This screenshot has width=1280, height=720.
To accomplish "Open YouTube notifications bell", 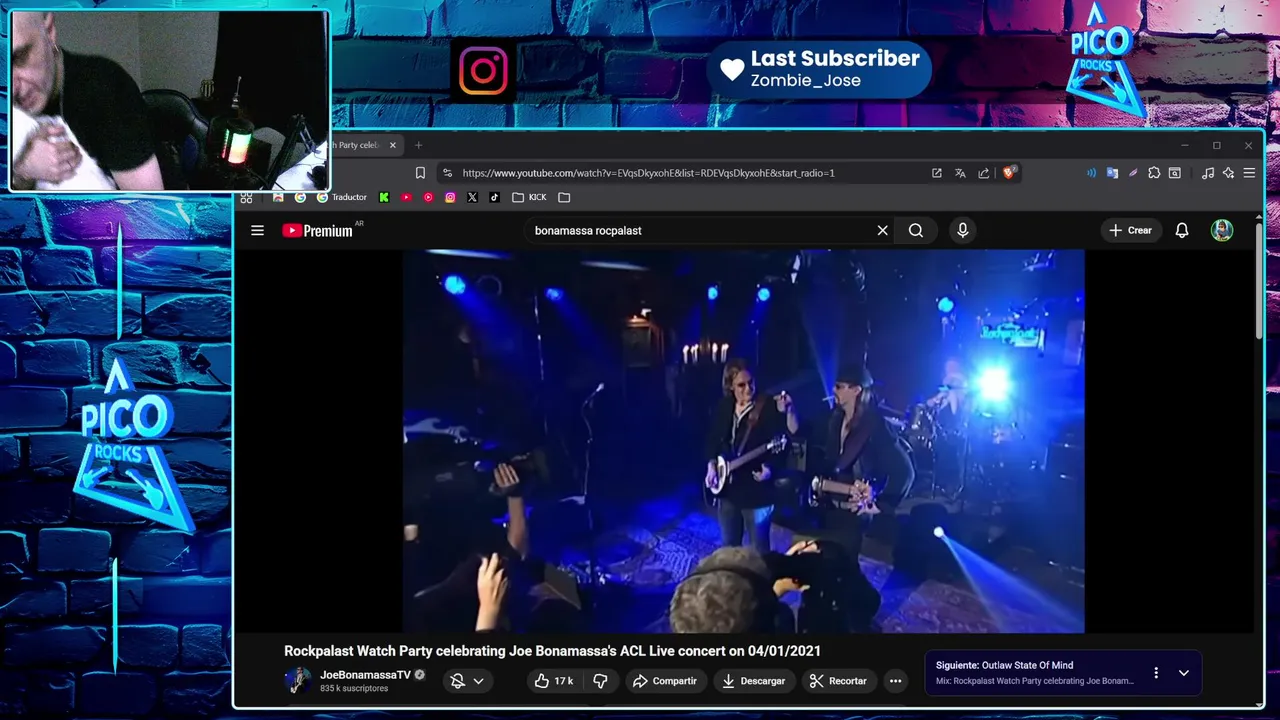I will (x=1182, y=230).
